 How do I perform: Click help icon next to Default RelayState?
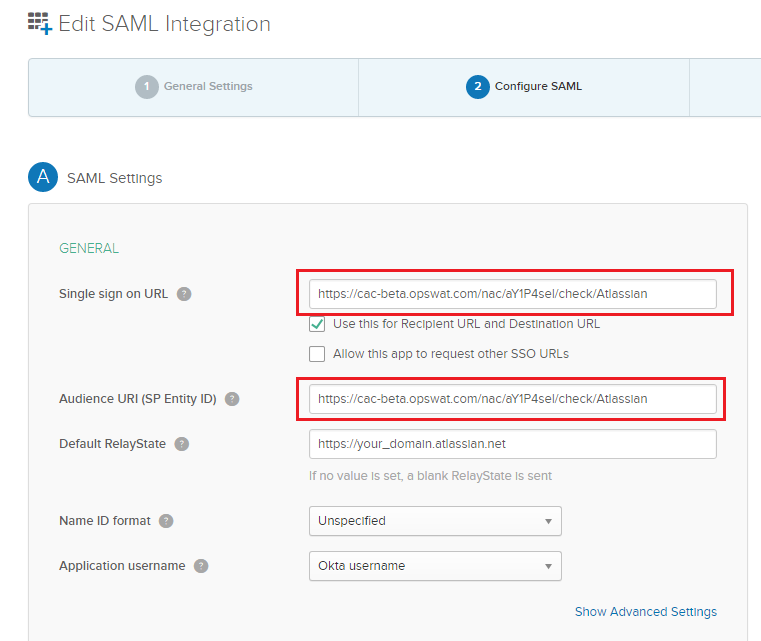(x=182, y=444)
